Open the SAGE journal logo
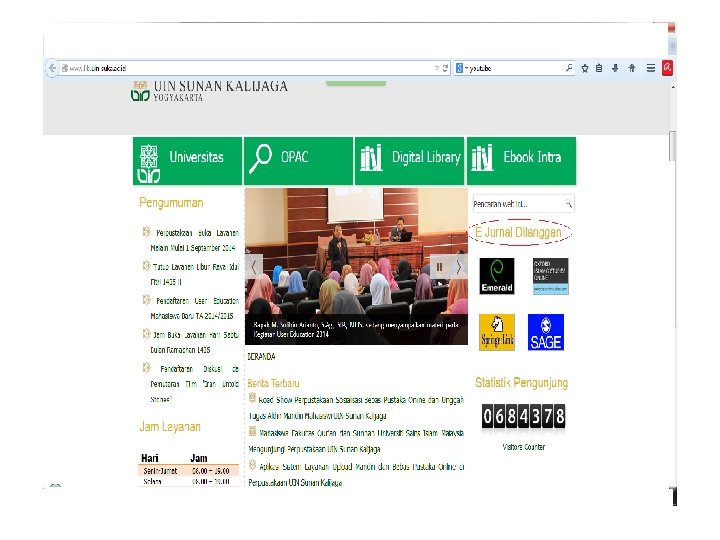The width and height of the screenshot is (720, 540). coord(546,332)
